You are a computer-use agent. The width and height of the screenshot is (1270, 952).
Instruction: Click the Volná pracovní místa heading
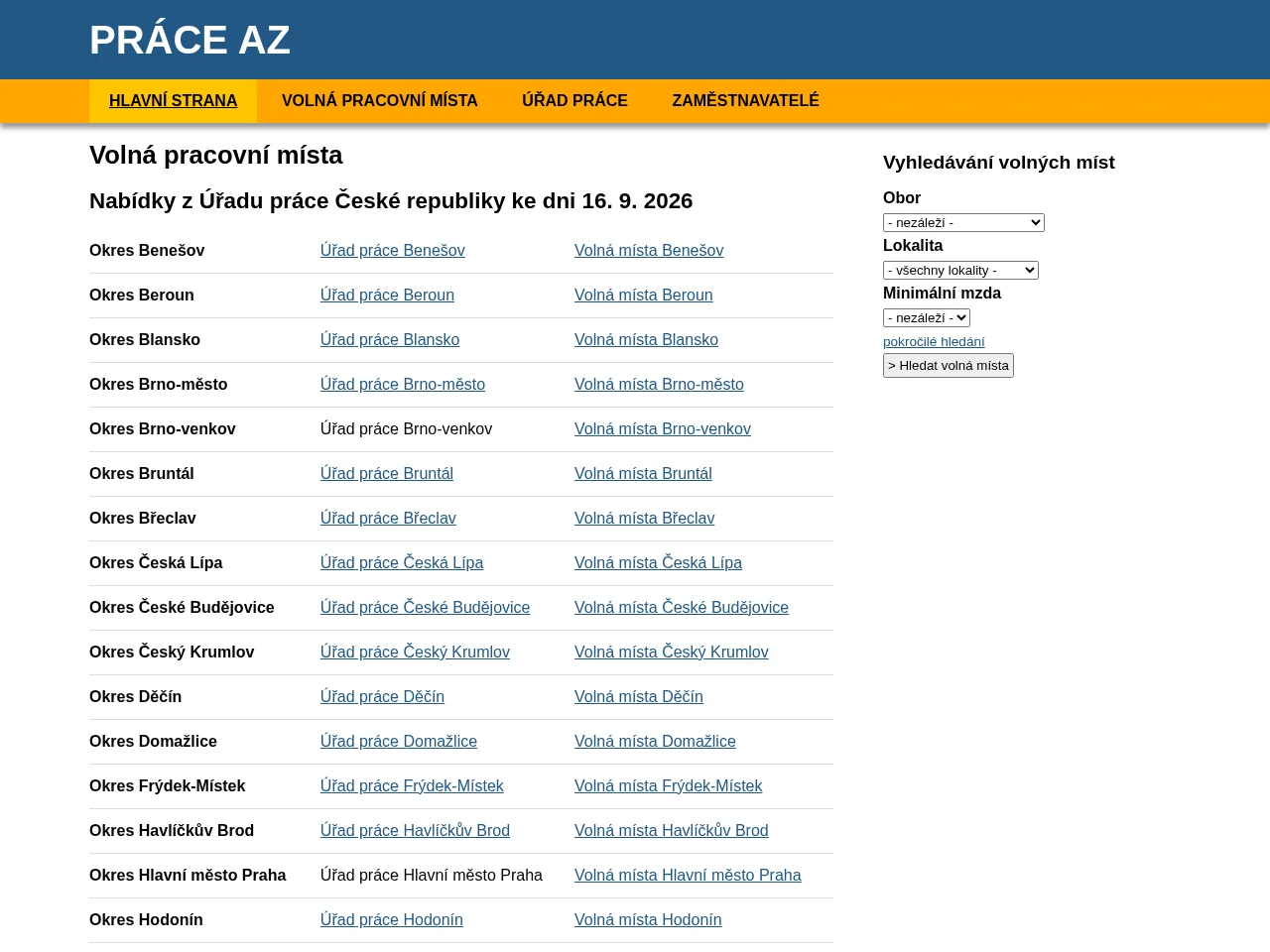tap(215, 156)
